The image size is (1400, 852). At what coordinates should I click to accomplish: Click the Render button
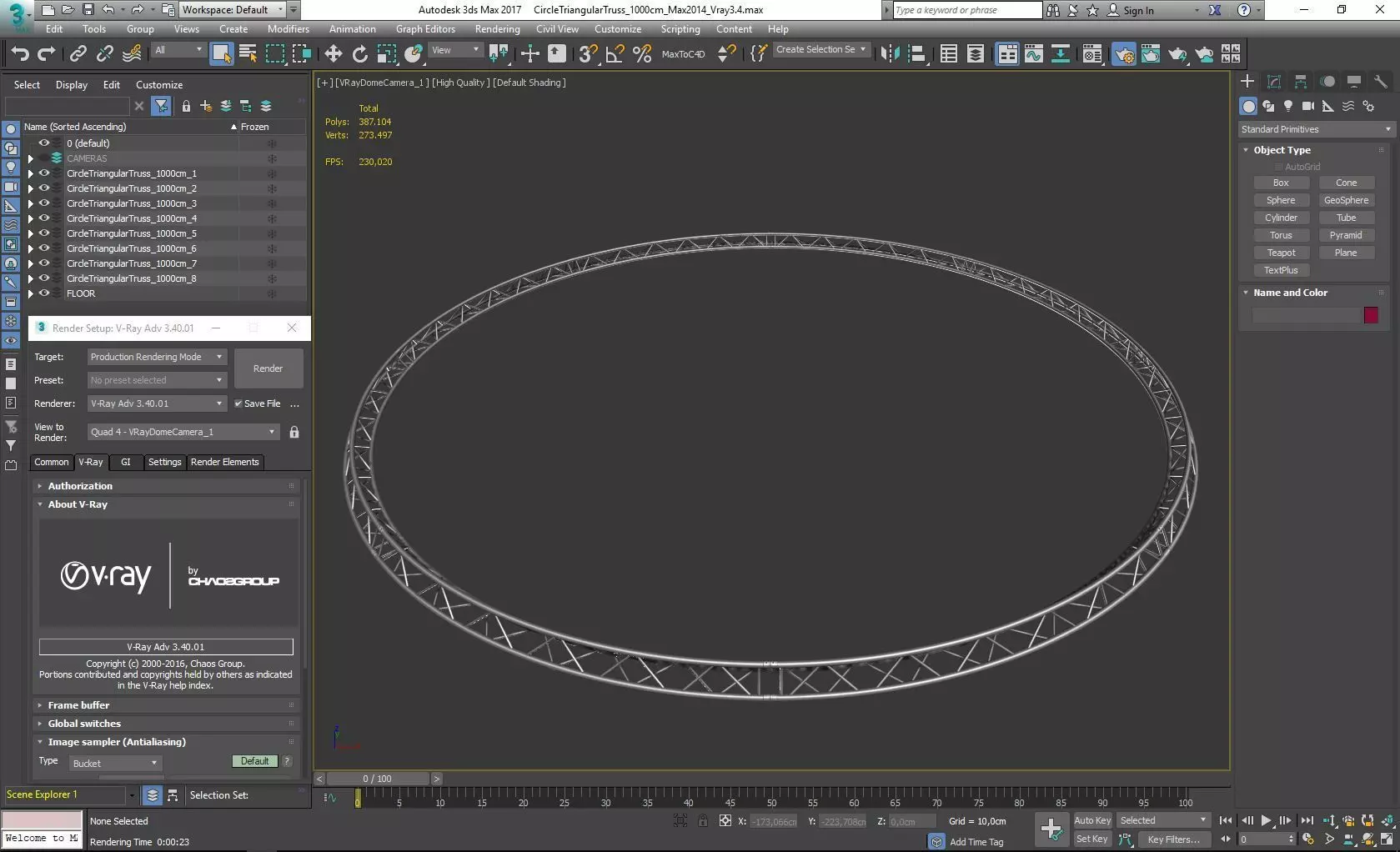(268, 368)
